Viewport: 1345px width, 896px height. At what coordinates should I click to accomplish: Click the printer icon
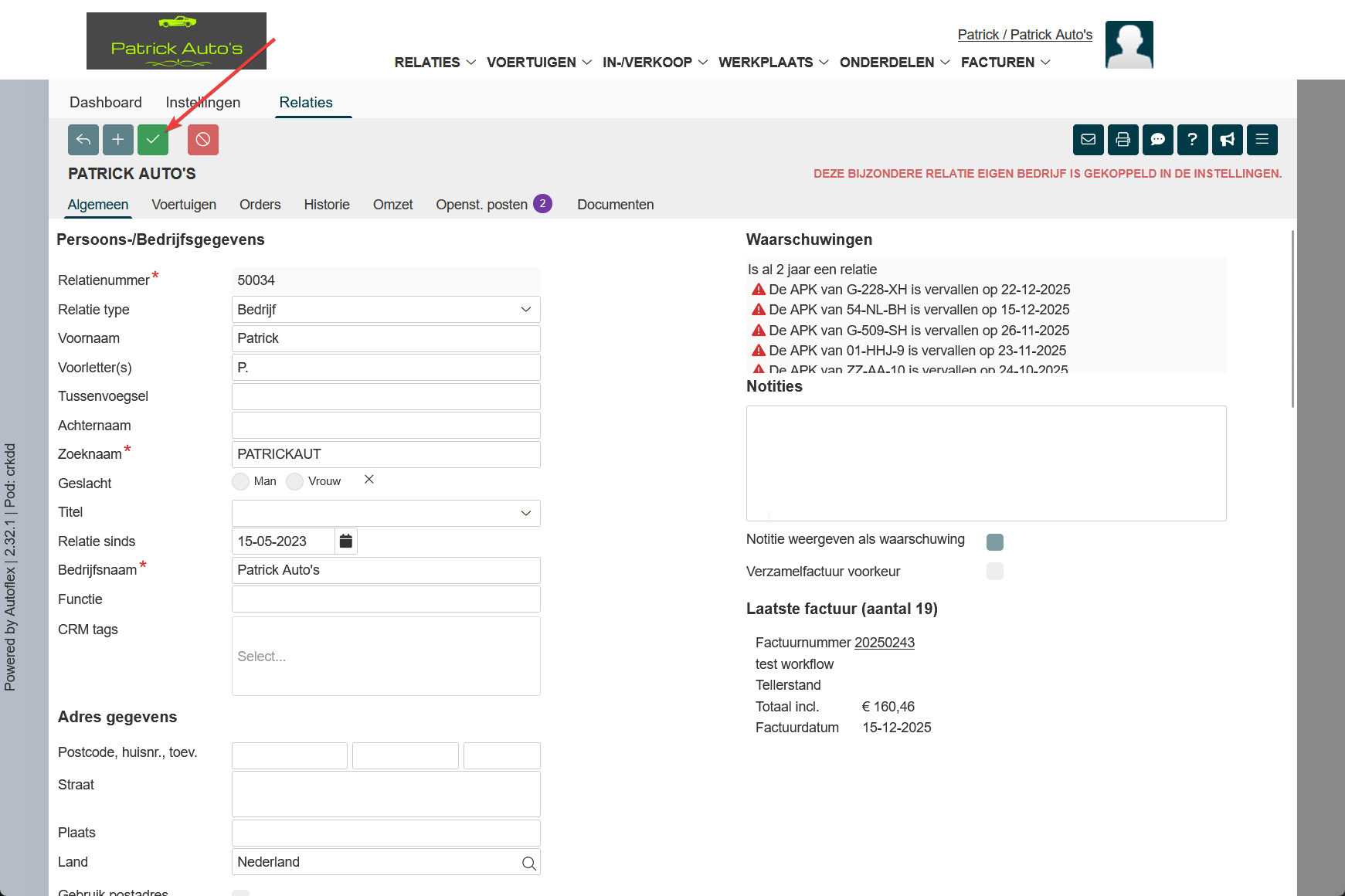(x=1123, y=140)
